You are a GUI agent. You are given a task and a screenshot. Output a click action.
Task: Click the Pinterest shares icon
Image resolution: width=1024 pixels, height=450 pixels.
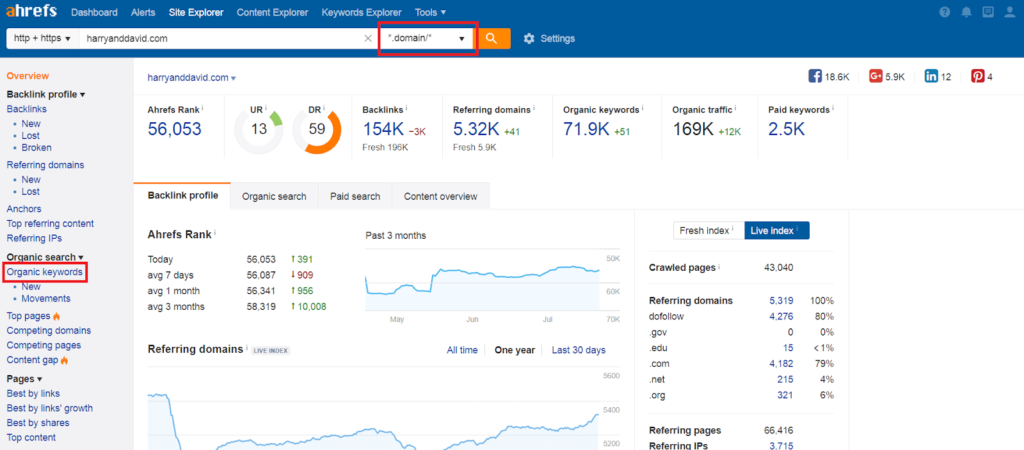point(978,76)
